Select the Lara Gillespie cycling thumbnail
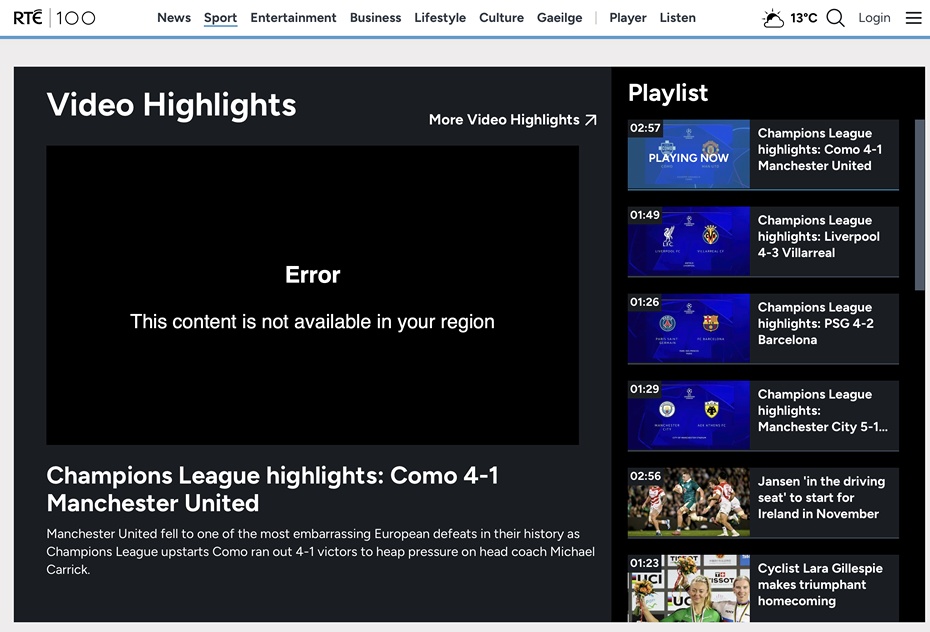This screenshot has width=930, height=632. (x=689, y=588)
